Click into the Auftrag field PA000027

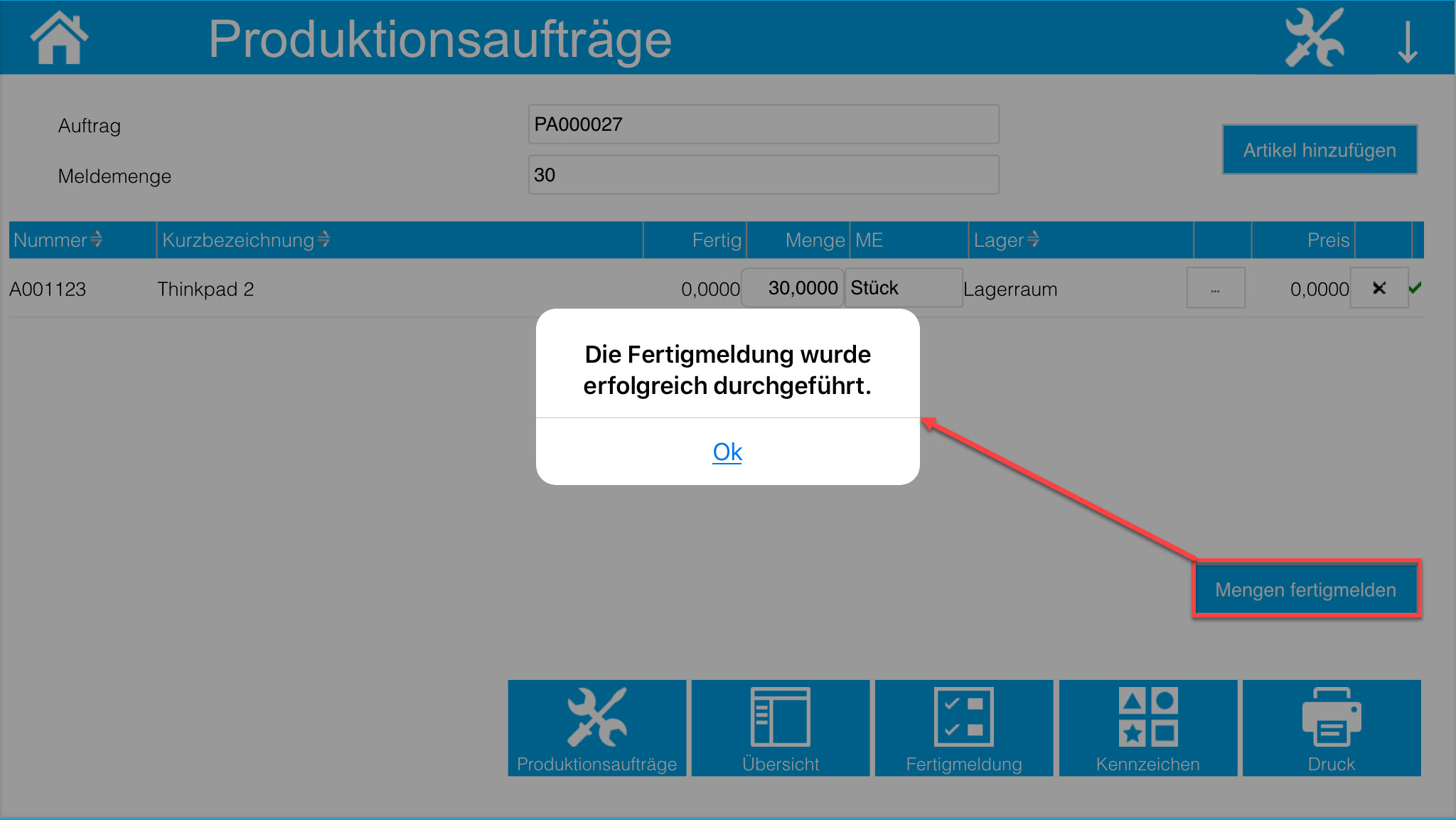[x=763, y=124]
